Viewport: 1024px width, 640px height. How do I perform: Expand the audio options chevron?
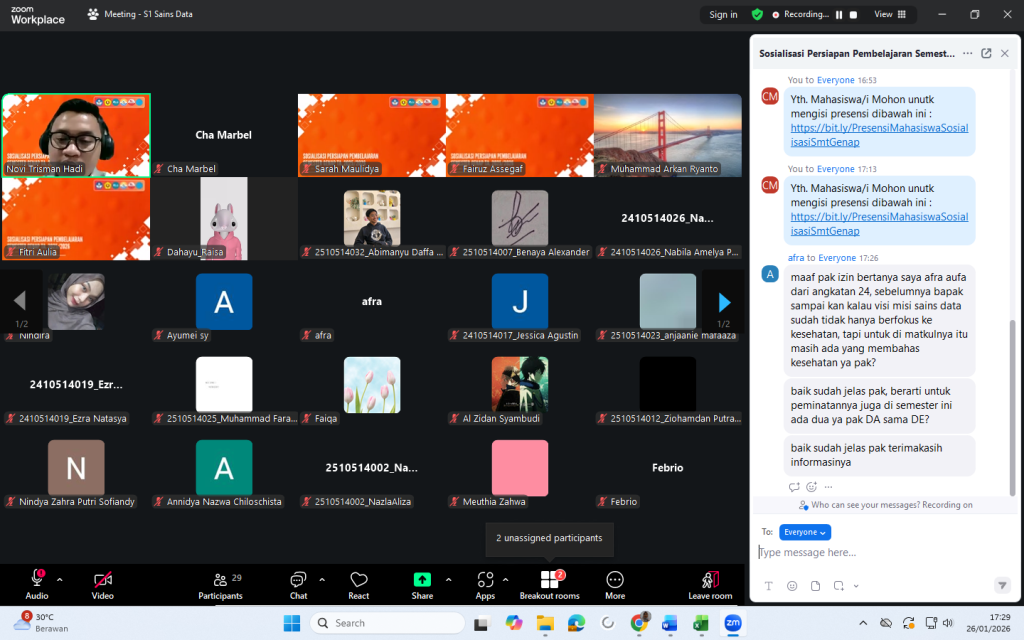[59, 579]
